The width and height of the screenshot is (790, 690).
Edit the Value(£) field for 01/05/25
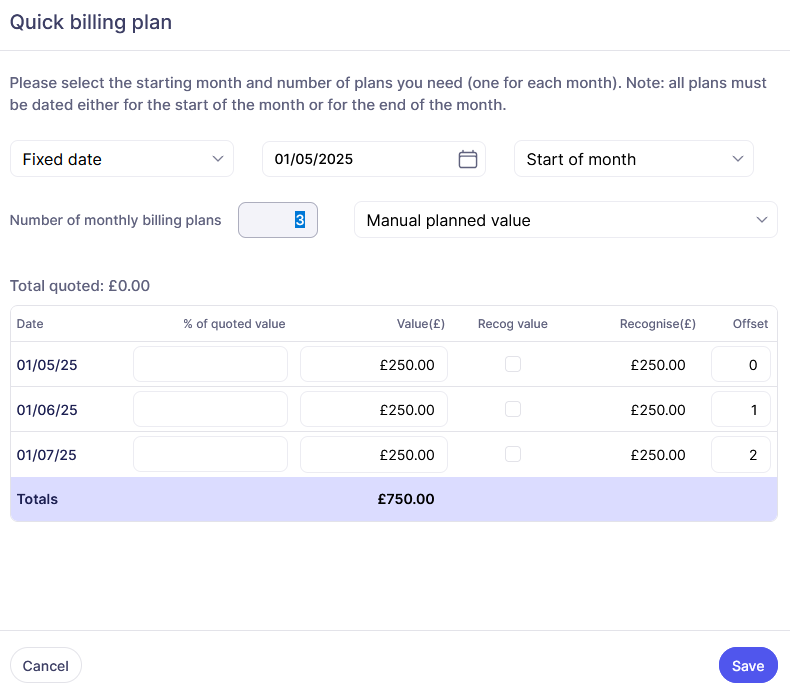pos(374,365)
